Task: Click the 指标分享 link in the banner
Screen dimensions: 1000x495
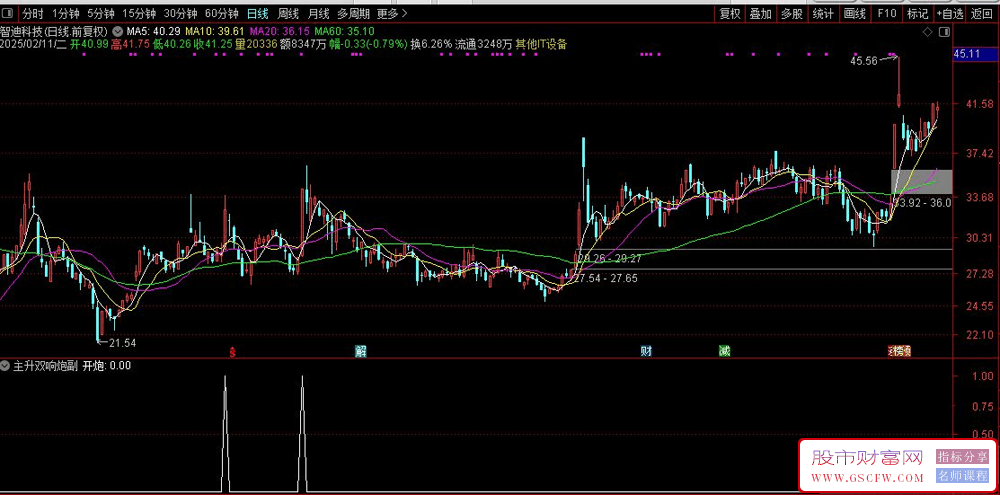Action: coord(962,457)
